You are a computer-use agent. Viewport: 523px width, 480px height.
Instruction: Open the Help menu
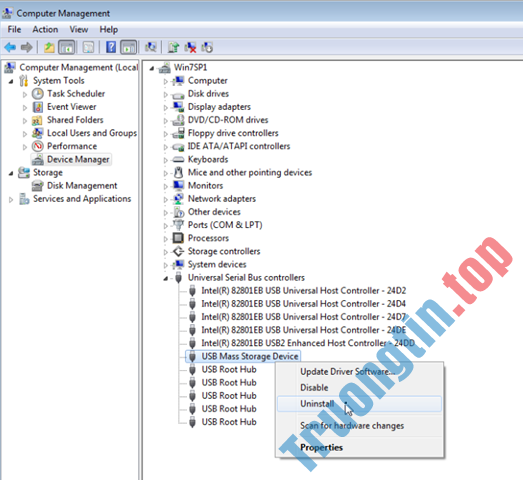tap(108, 29)
